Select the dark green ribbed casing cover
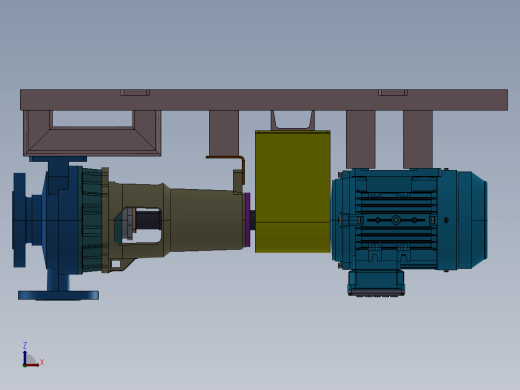 [92, 220]
